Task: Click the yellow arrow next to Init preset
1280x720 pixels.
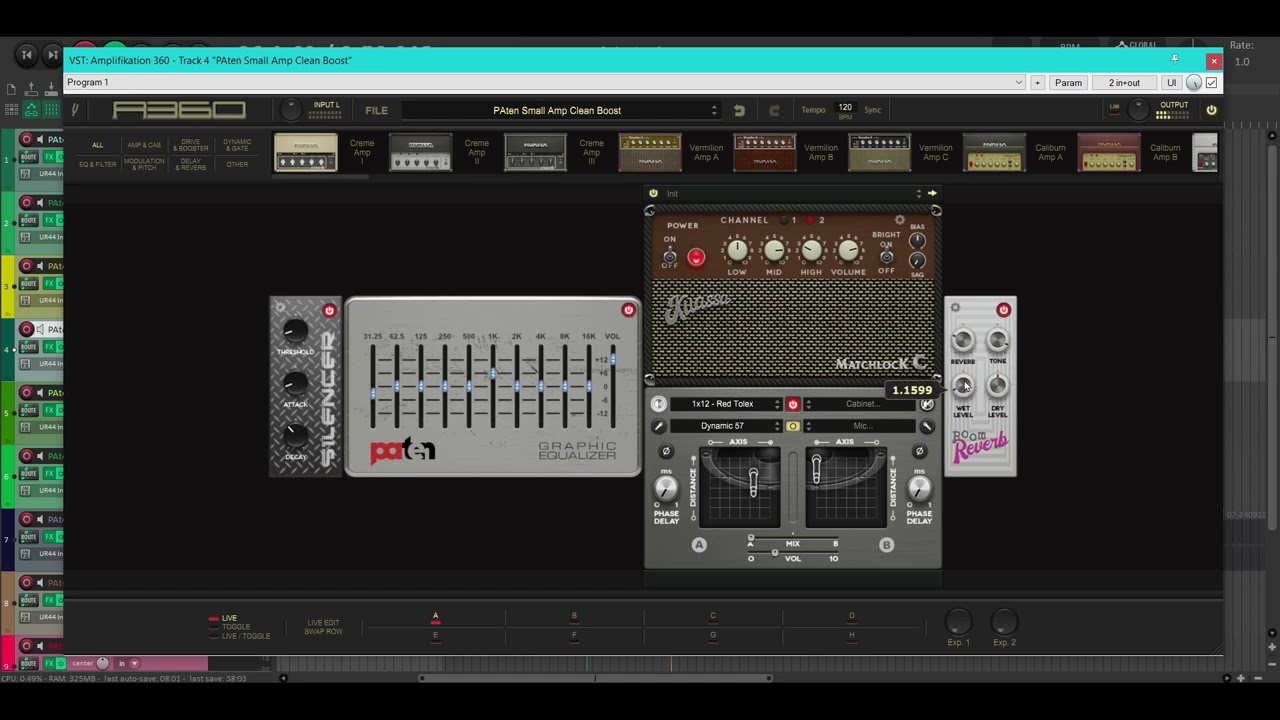Action: 932,193
